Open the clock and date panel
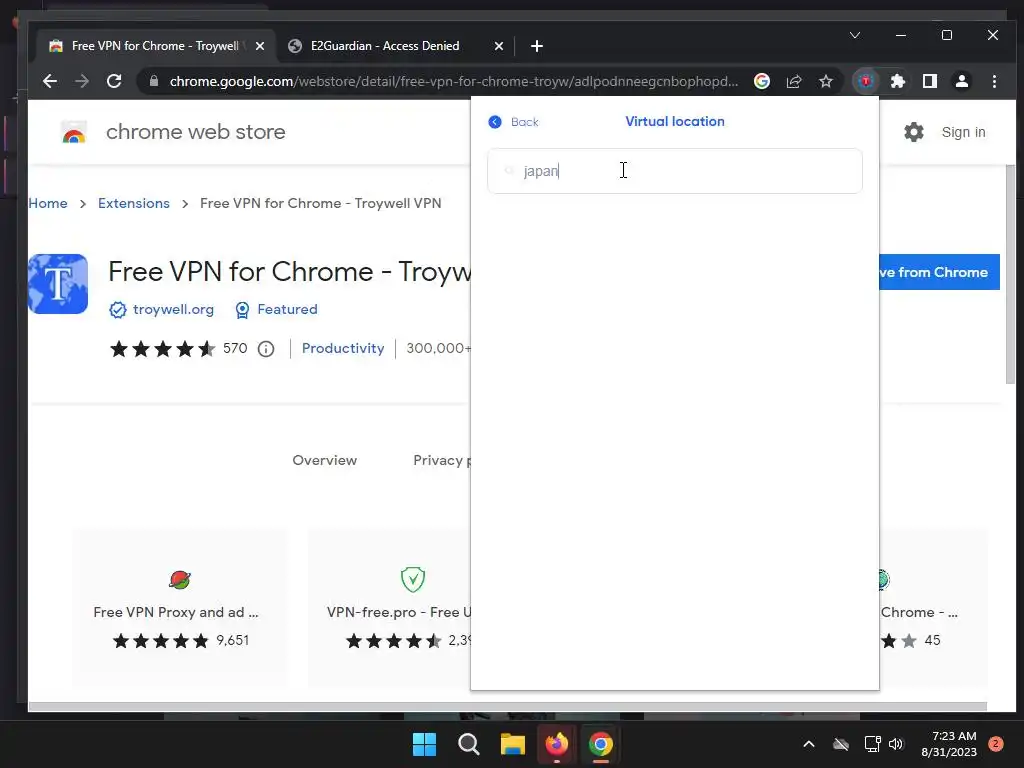The image size is (1024, 768). 949,744
